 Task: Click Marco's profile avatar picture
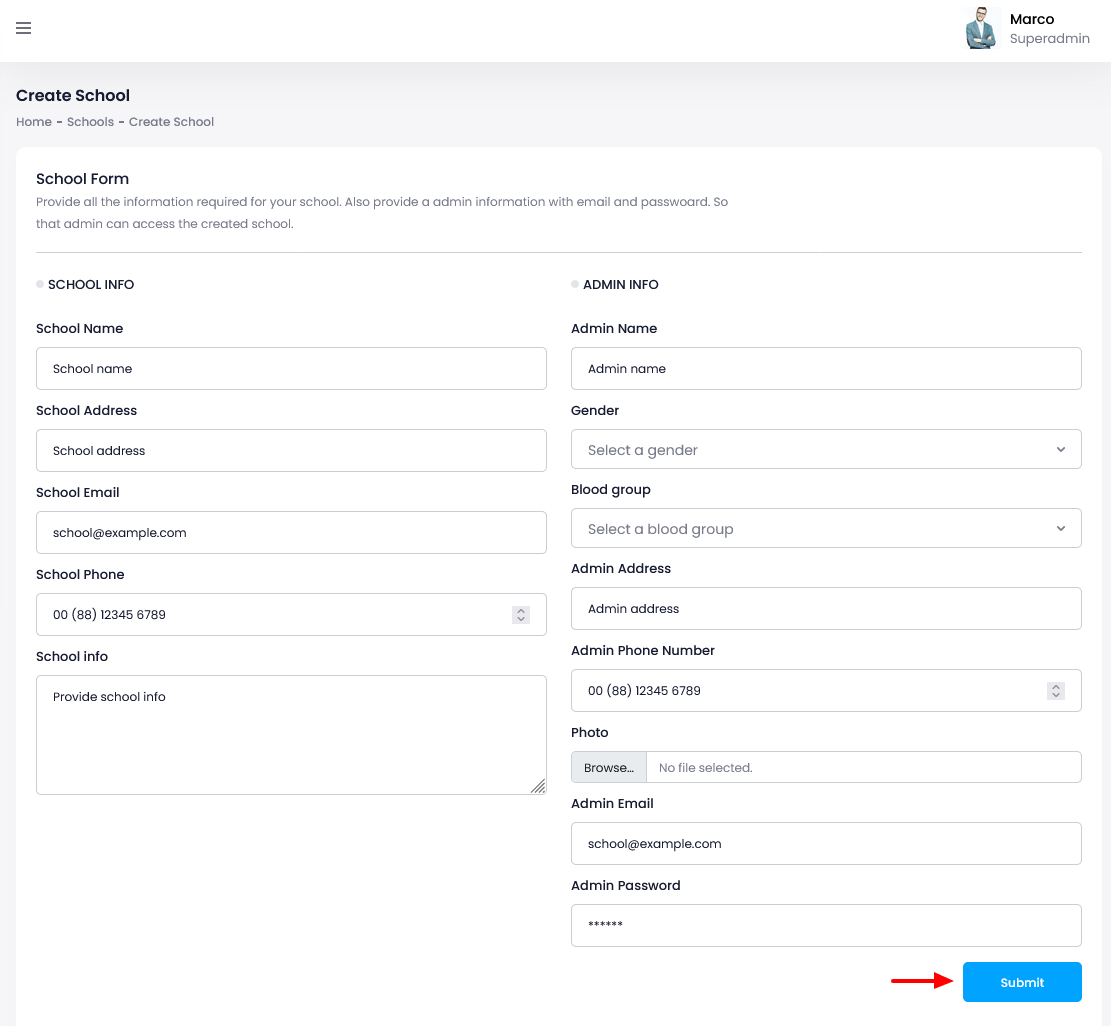coord(982,29)
